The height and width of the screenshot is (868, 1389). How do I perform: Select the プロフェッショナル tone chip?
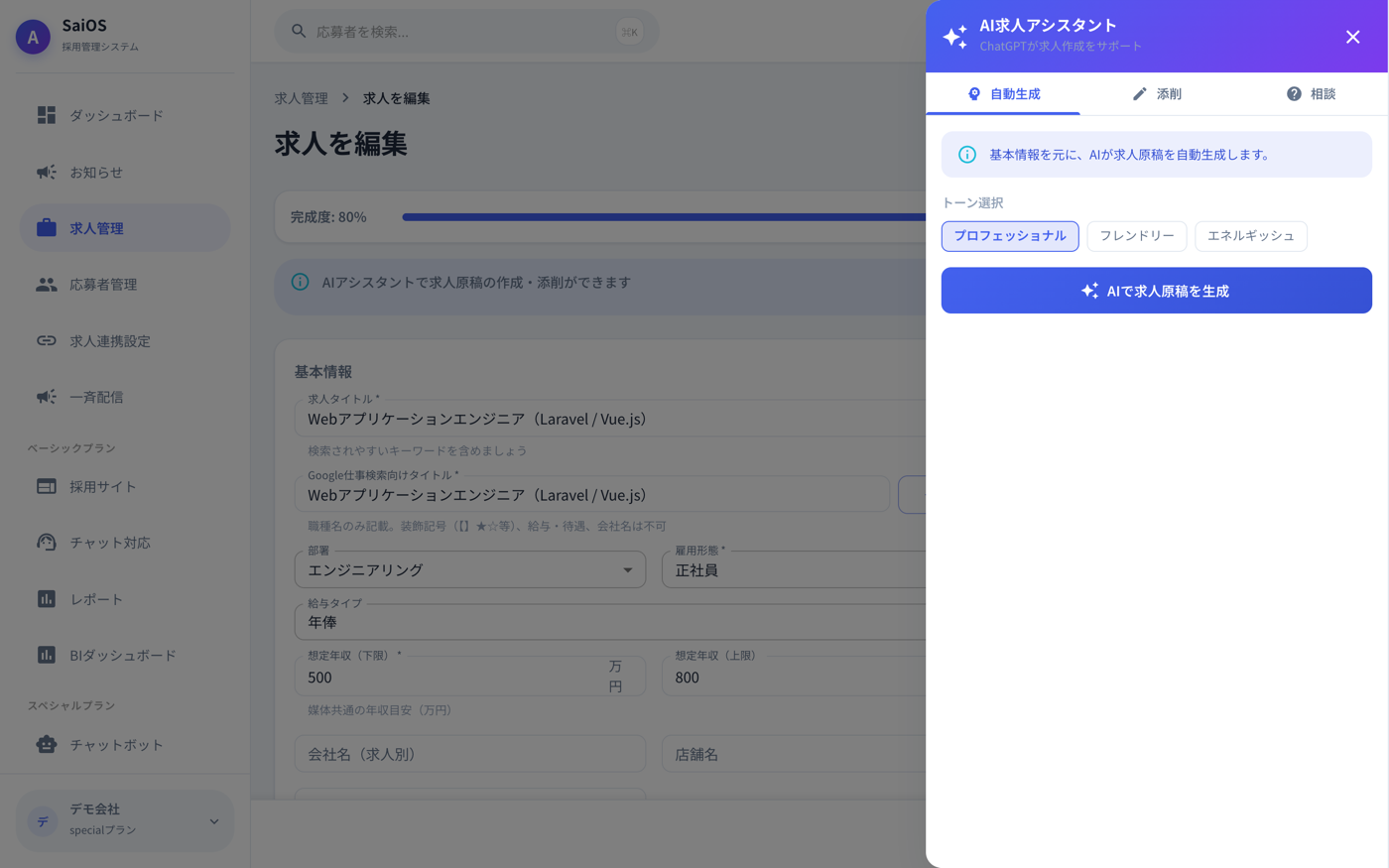pyautogui.click(x=1010, y=236)
